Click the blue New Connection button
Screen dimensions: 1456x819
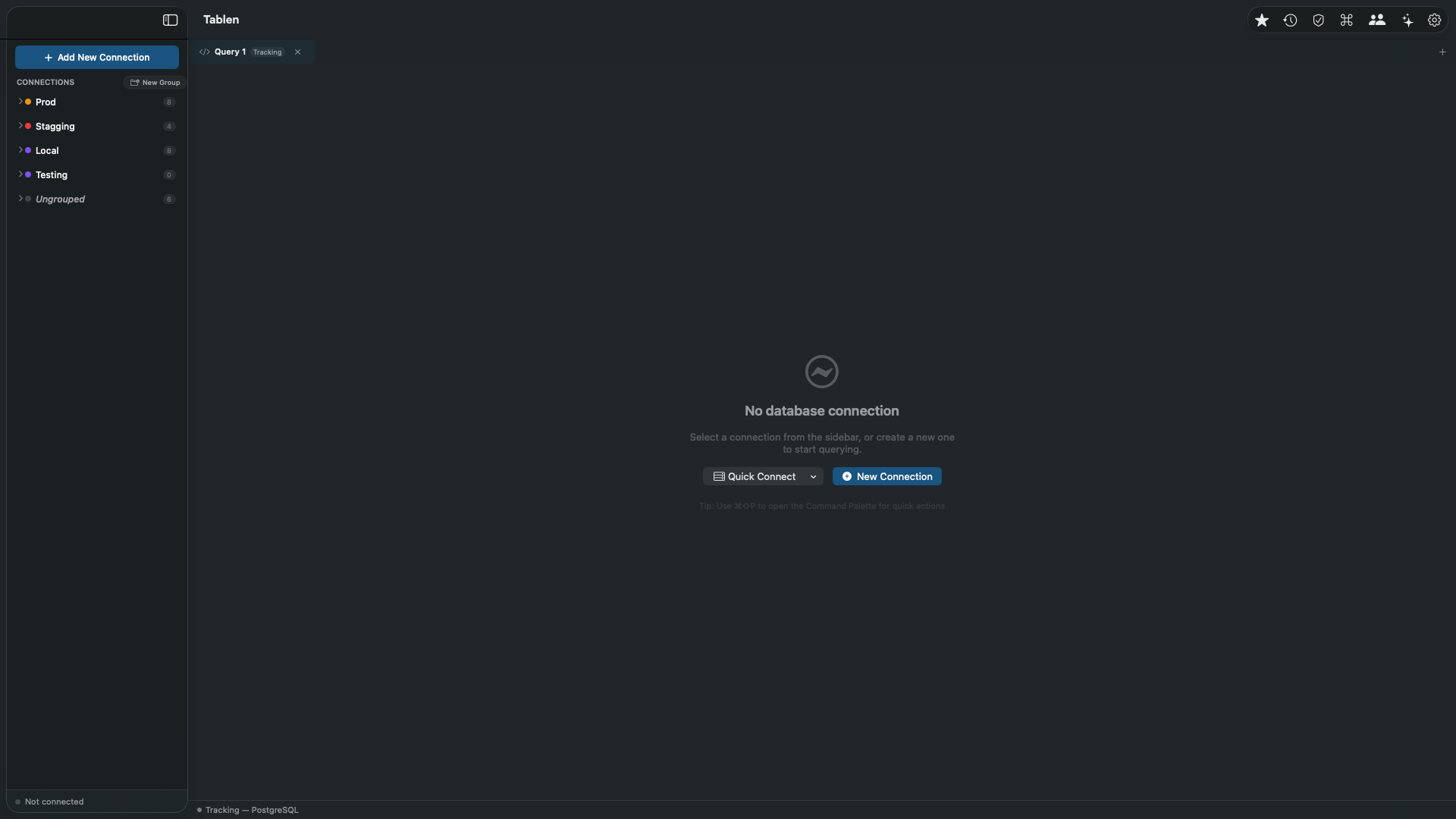tap(886, 477)
